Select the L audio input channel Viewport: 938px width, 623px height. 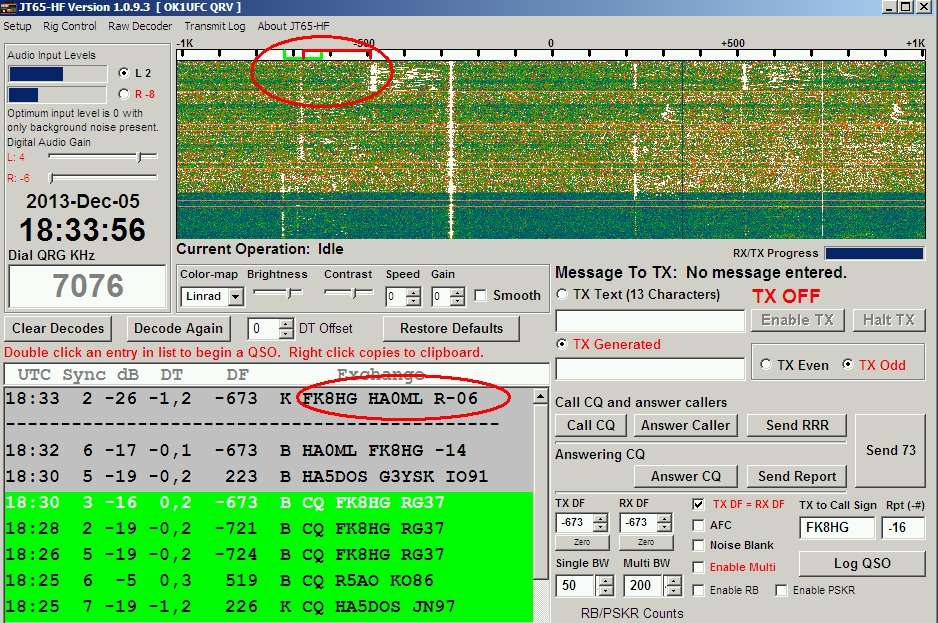point(123,73)
